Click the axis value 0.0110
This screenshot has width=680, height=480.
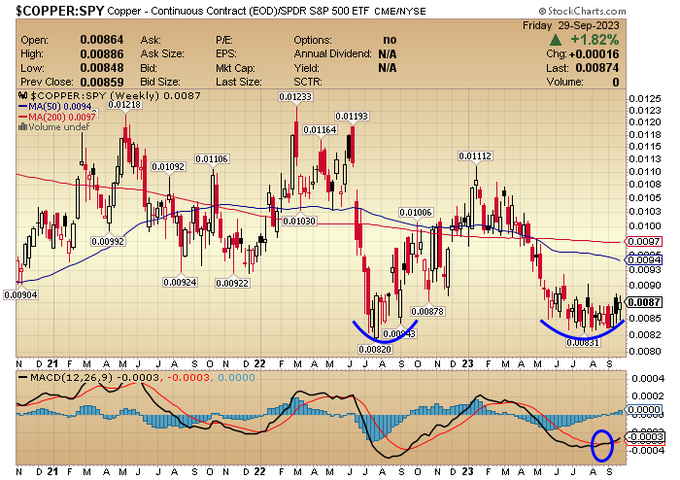(645, 172)
